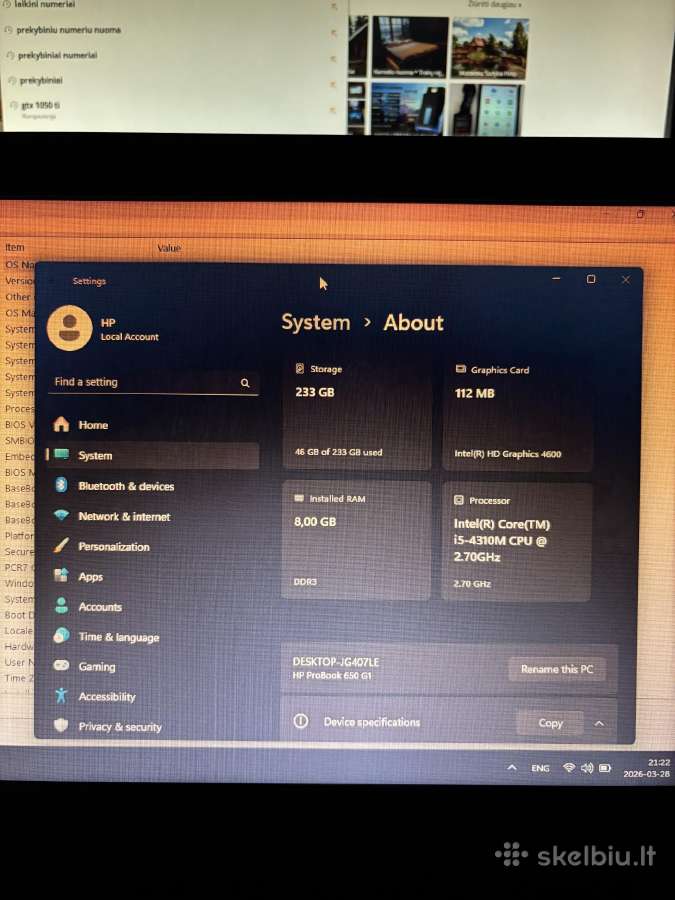675x900 pixels.
Task: Close the Settings window
Action: pyautogui.click(x=626, y=280)
